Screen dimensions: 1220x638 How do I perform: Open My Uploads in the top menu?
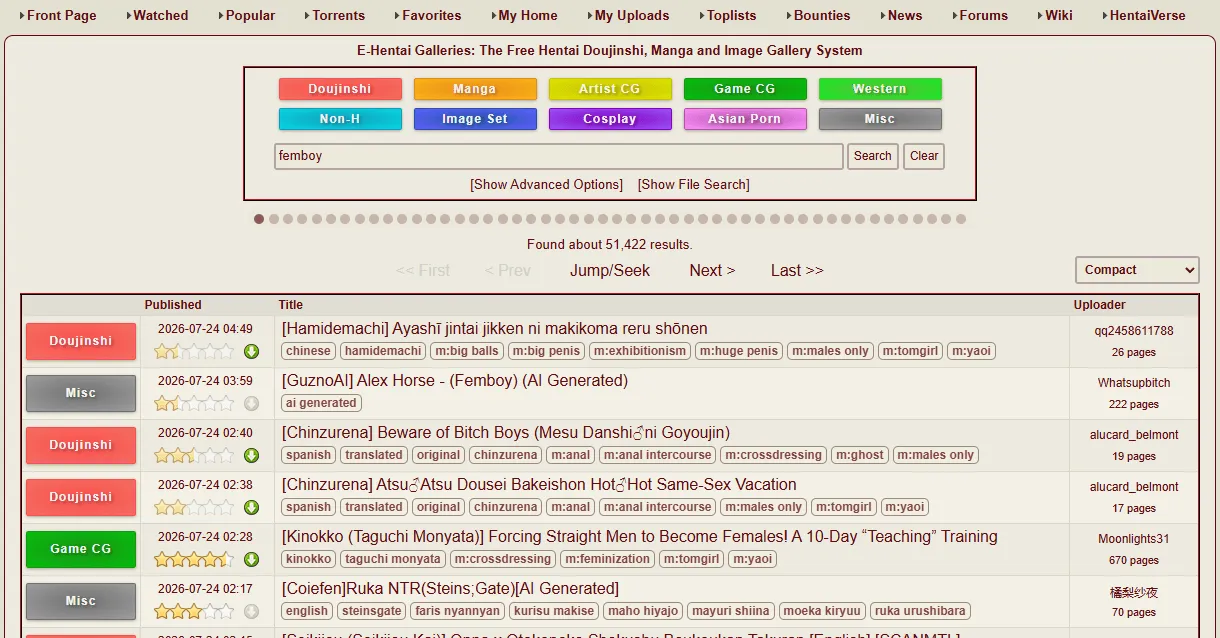[x=632, y=15]
